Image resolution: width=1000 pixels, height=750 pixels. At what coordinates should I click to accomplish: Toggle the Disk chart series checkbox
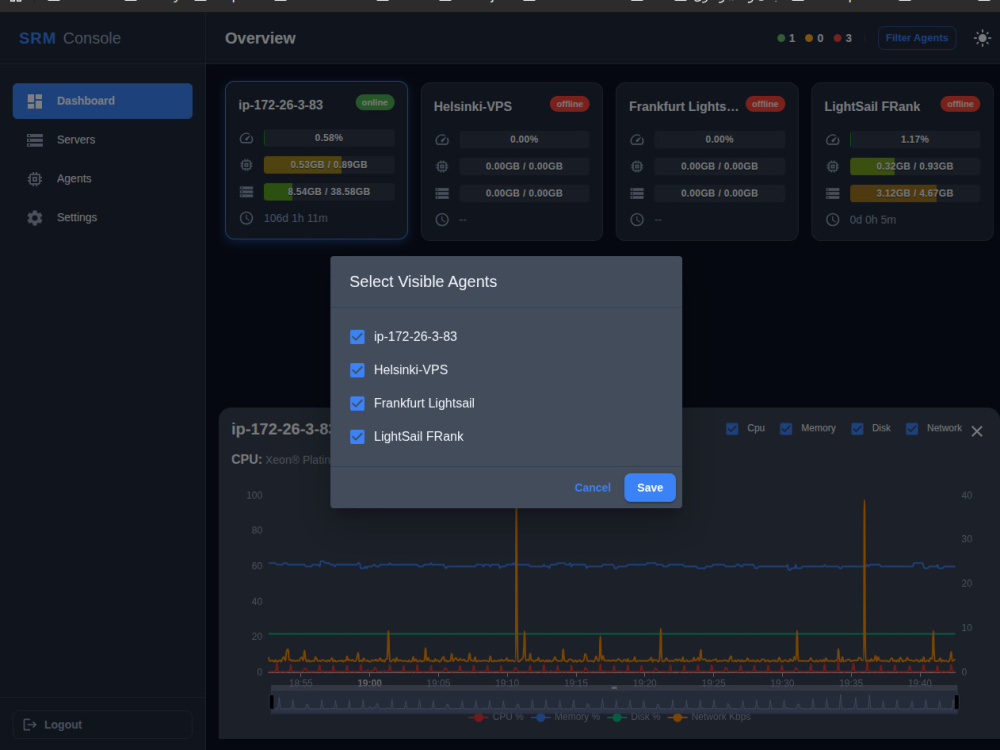coord(857,429)
